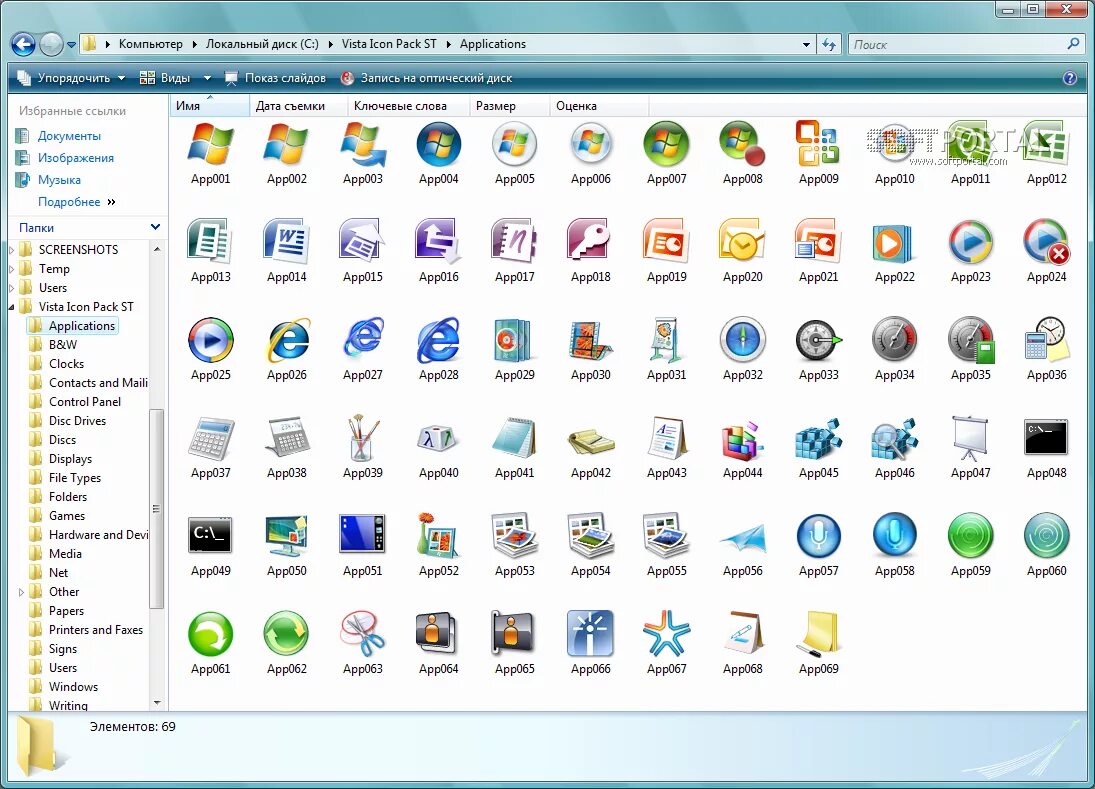Select the App047 projector screen icon

tap(970, 438)
